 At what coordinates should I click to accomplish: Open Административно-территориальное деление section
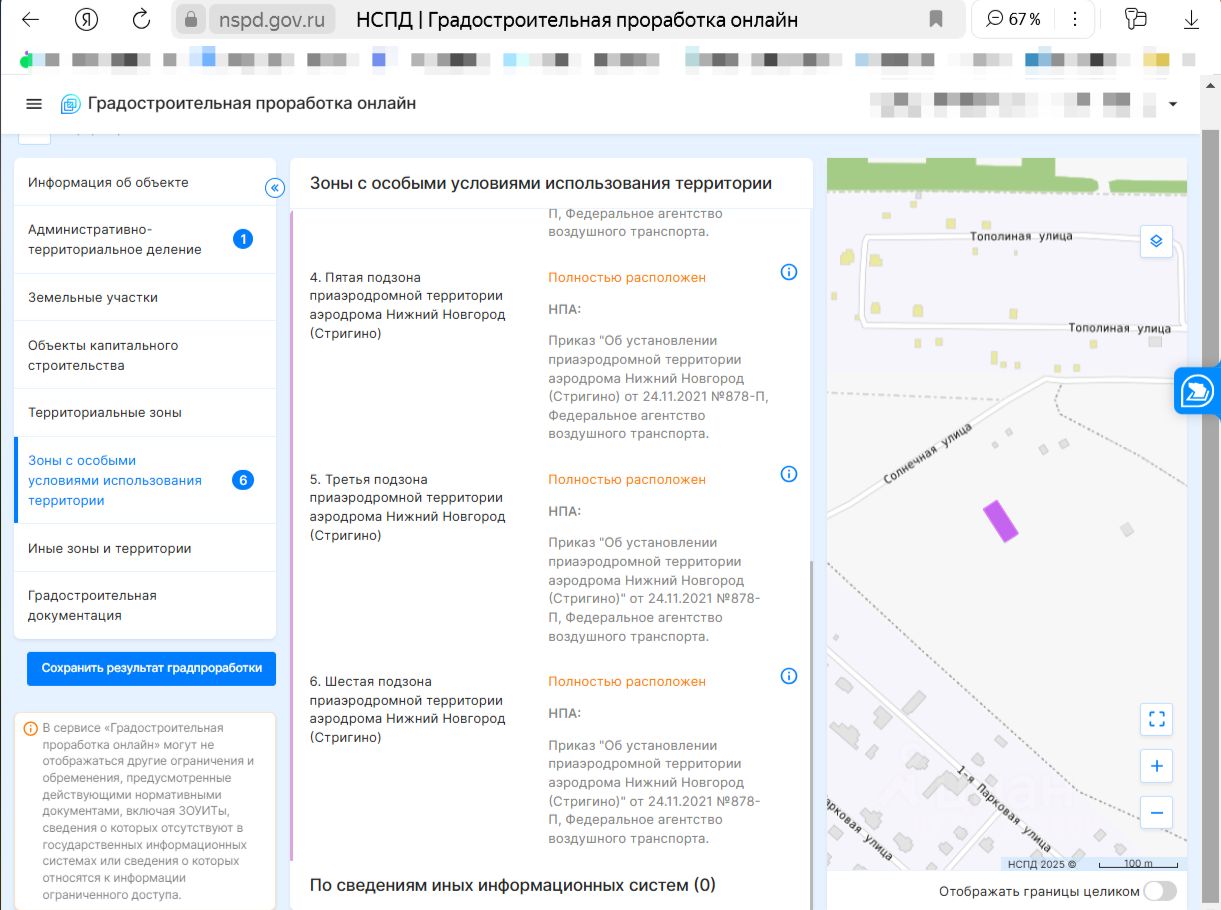coord(145,239)
